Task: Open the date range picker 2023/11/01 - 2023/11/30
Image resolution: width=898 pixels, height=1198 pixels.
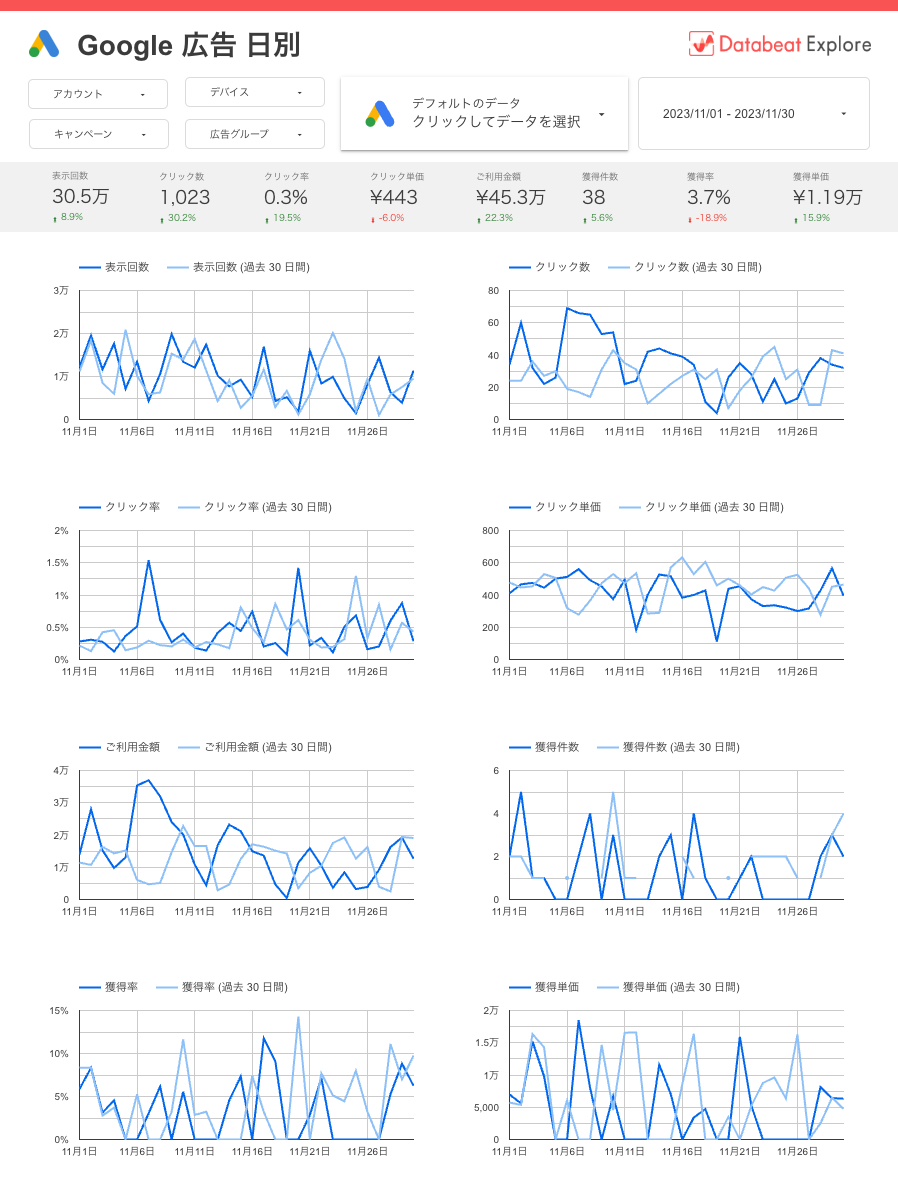Action: pos(753,114)
